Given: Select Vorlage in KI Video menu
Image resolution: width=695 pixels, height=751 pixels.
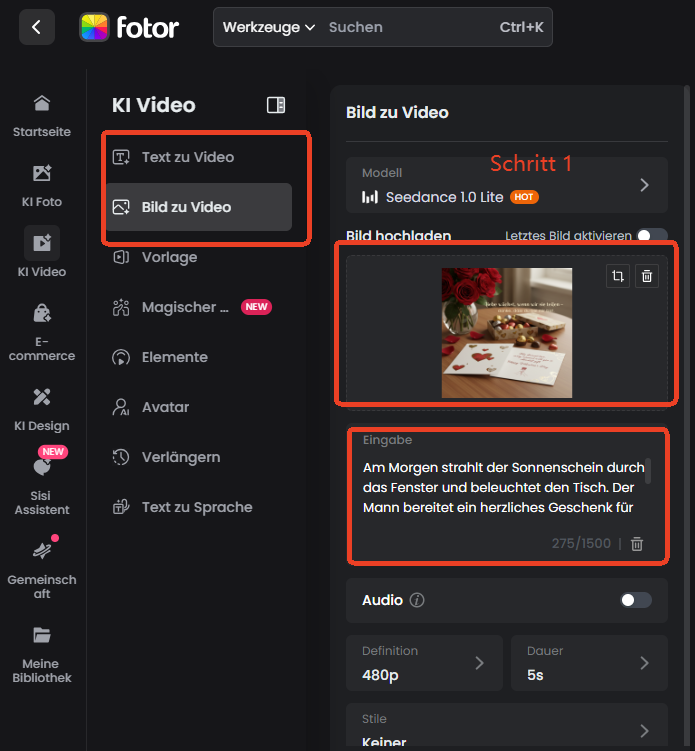Looking at the screenshot, I should (x=169, y=257).
